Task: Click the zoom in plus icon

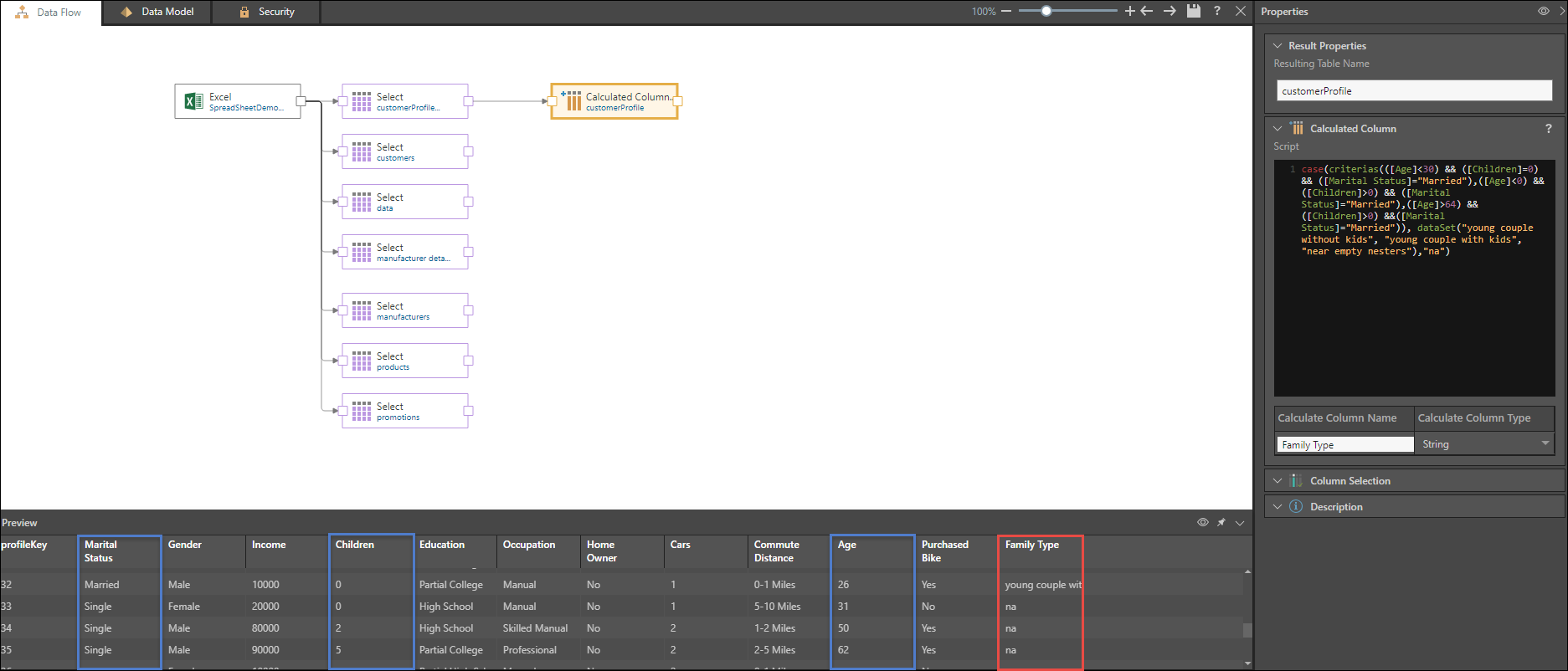Action: coord(1129,11)
